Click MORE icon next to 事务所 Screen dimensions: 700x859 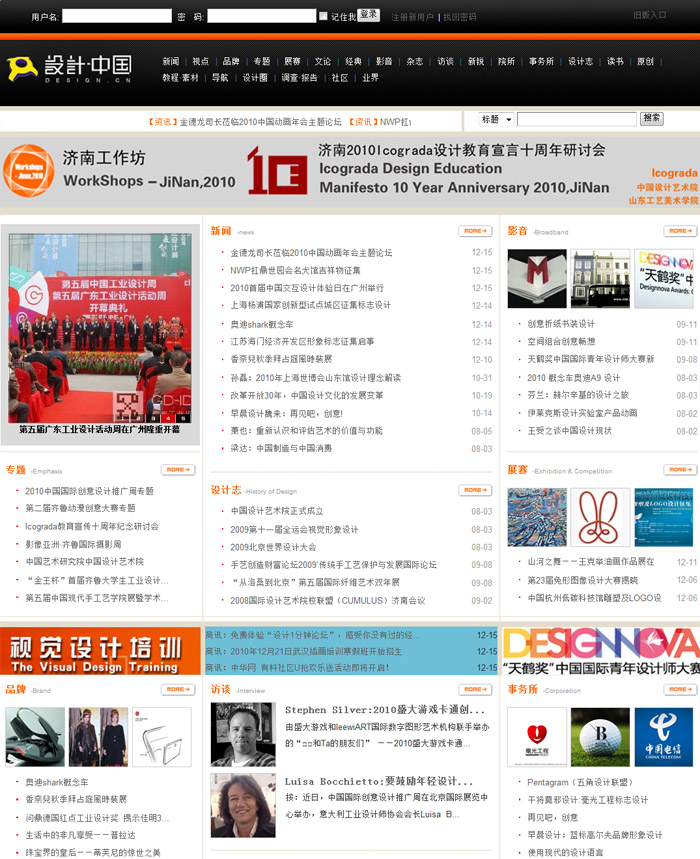click(x=680, y=689)
